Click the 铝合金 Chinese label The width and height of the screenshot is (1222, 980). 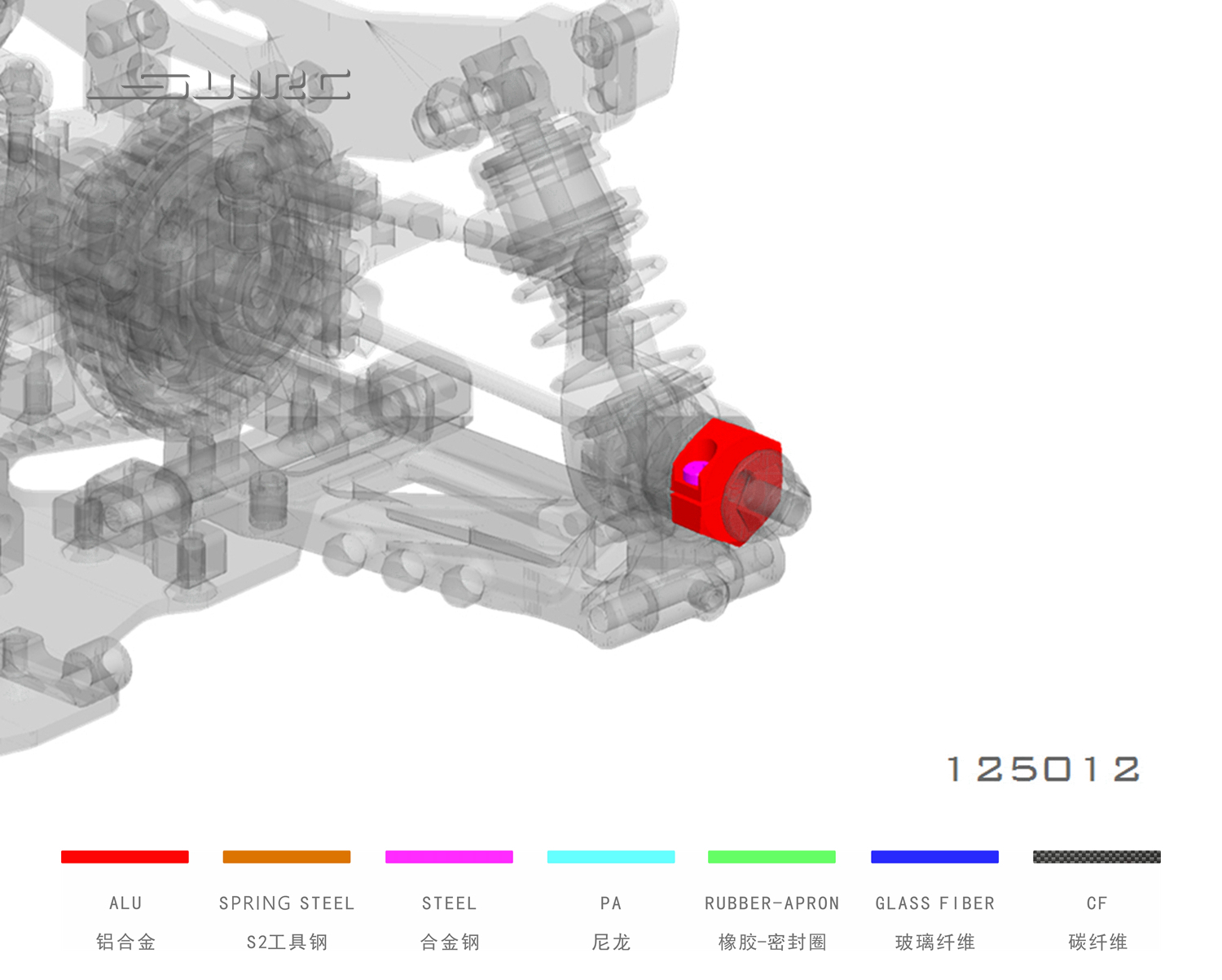point(125,943)
